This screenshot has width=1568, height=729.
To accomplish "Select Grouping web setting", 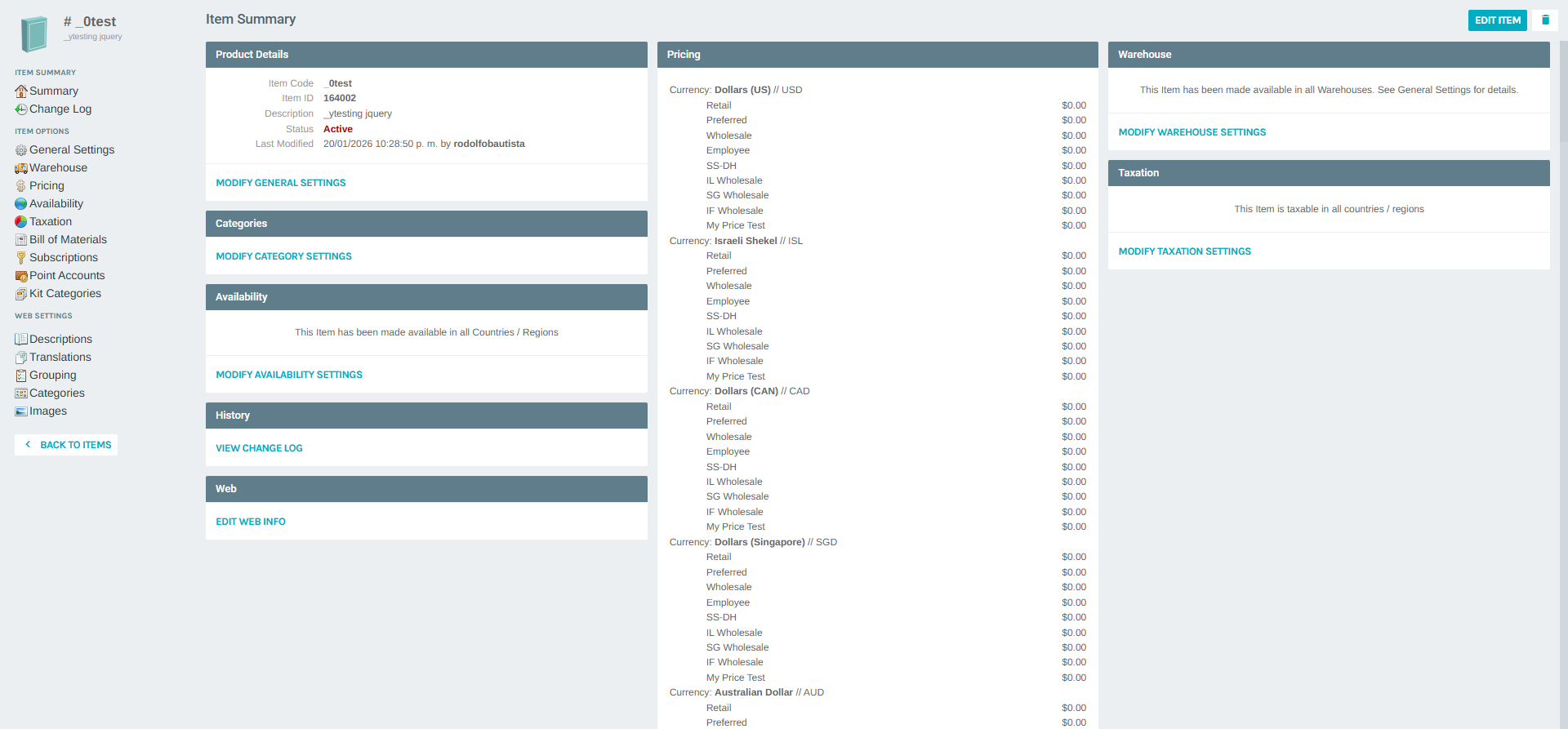I will pyautogui.click(x=53, y=376).
